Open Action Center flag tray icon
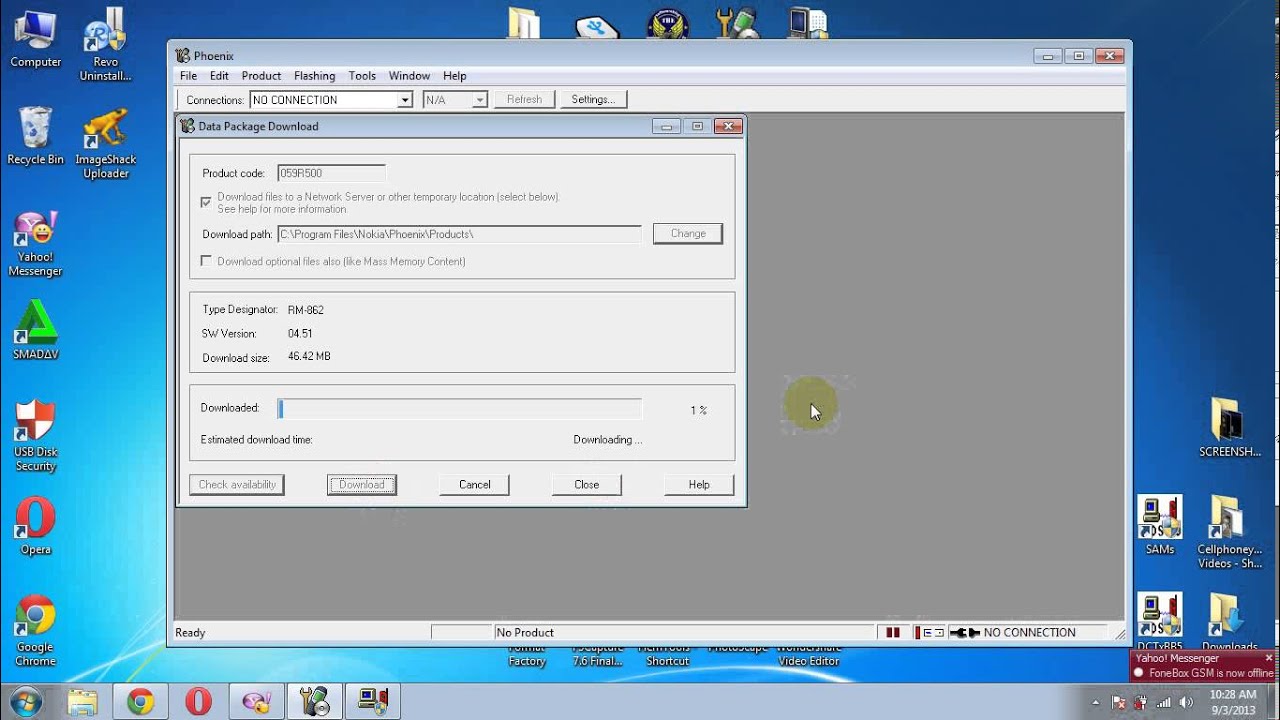 1120,702
